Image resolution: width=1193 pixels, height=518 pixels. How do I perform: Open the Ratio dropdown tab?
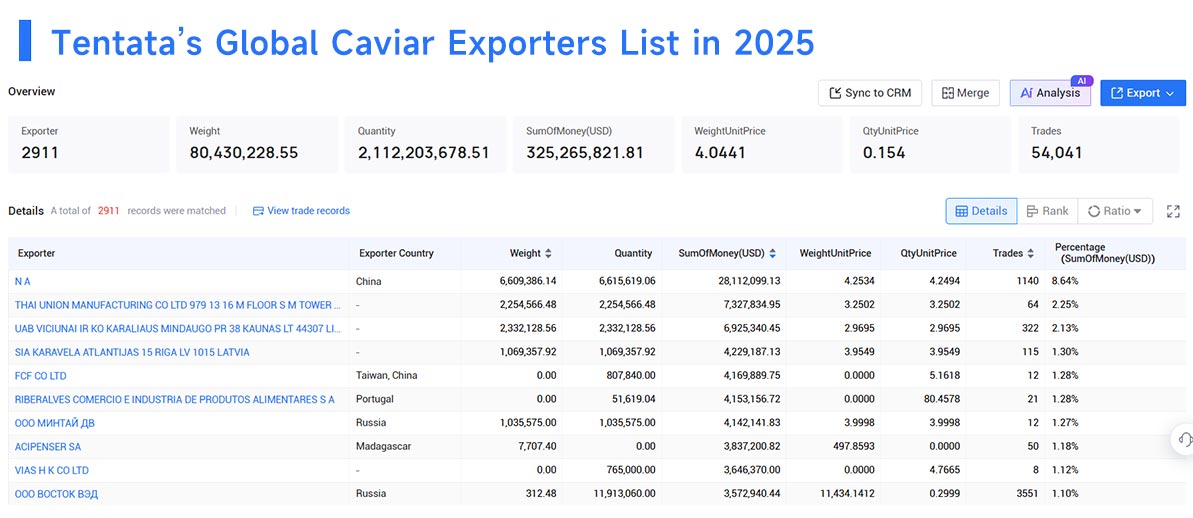[1115, 211]
